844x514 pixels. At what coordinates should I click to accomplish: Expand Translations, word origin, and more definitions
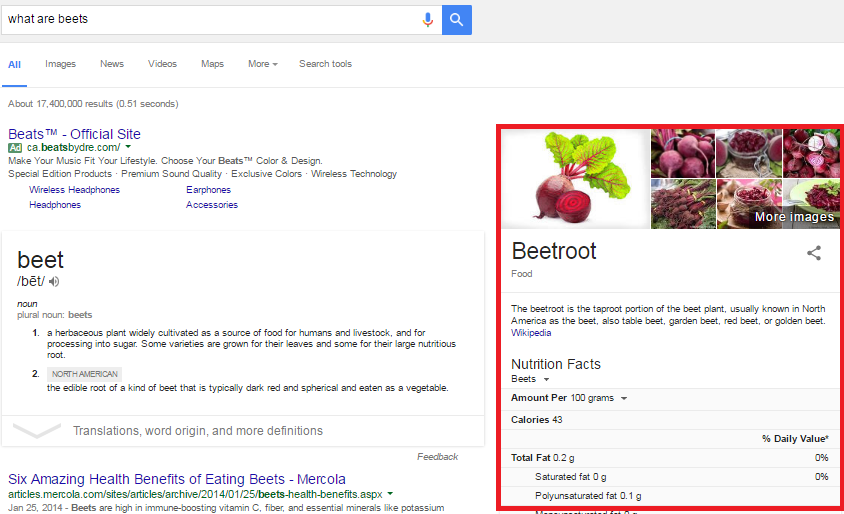click(198, 431)
